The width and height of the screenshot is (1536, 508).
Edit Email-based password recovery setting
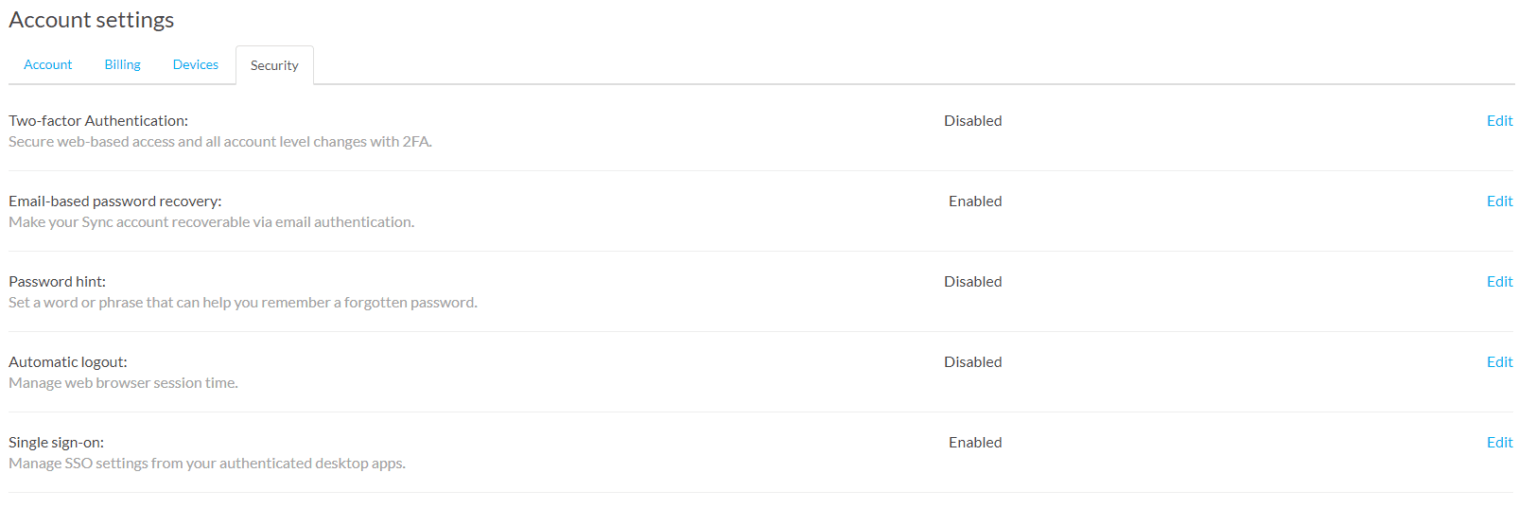1499,201
